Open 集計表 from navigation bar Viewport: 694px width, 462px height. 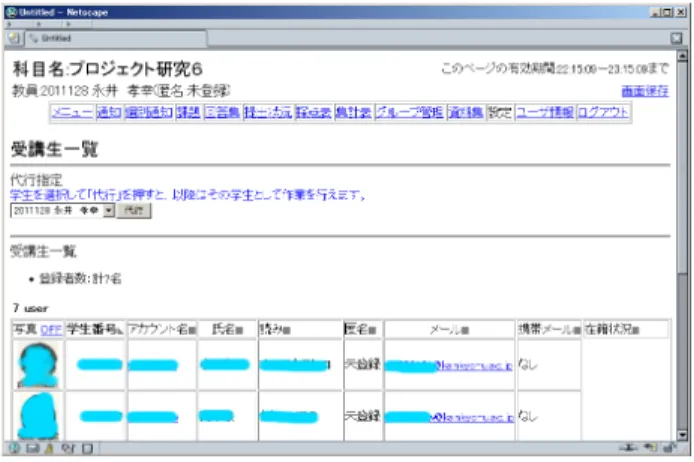pyautogui.click(x=353, y=112)
